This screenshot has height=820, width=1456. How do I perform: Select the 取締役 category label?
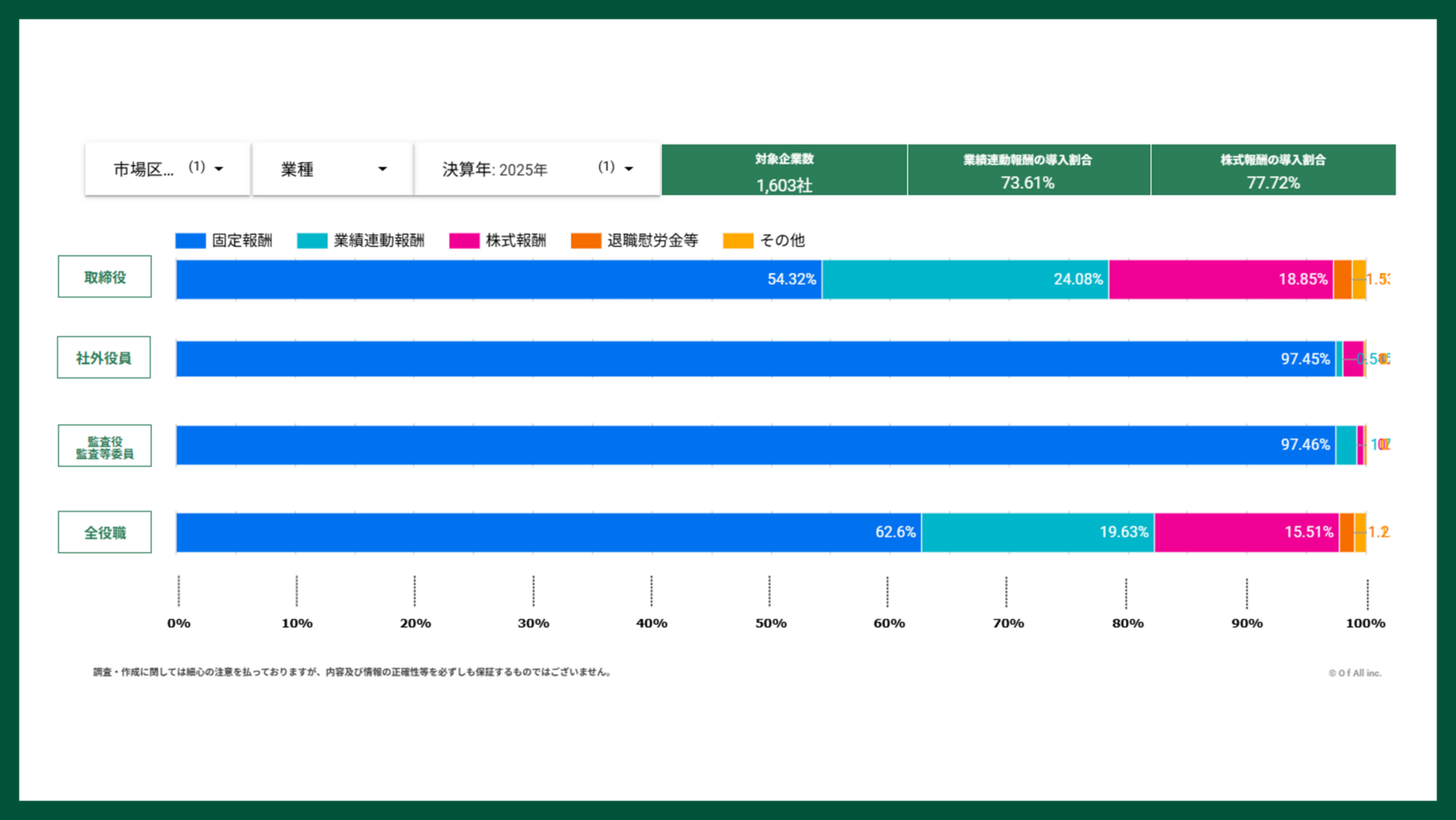(105, 277)
